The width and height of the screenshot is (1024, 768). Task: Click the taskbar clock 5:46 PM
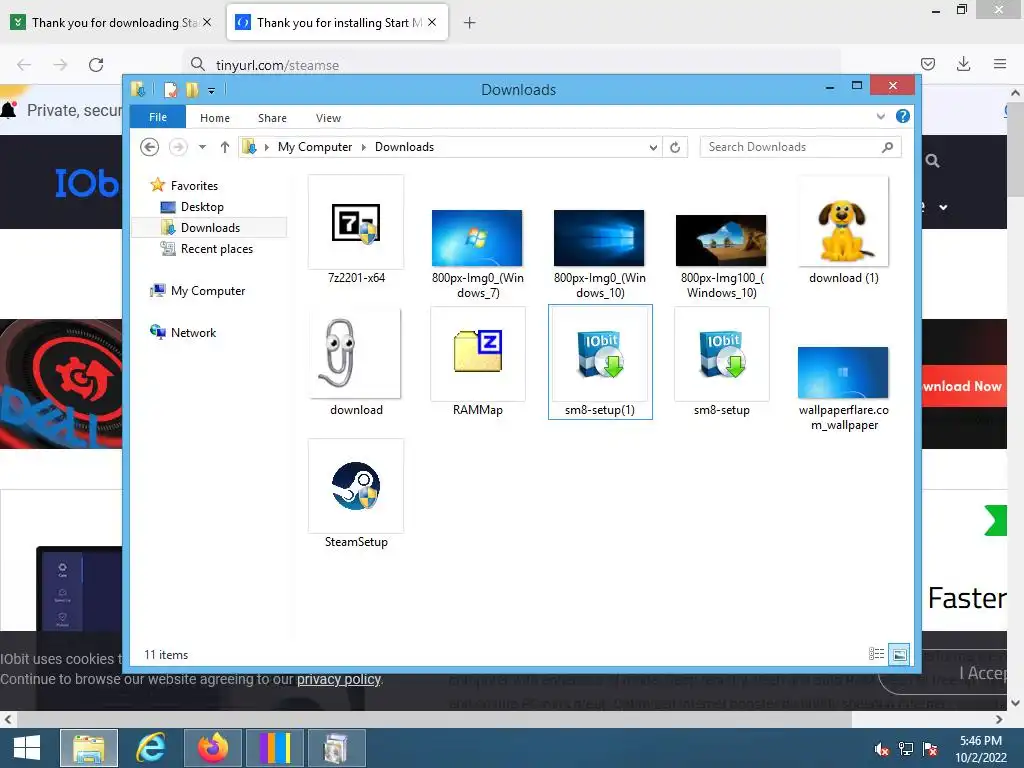[981, 741]
